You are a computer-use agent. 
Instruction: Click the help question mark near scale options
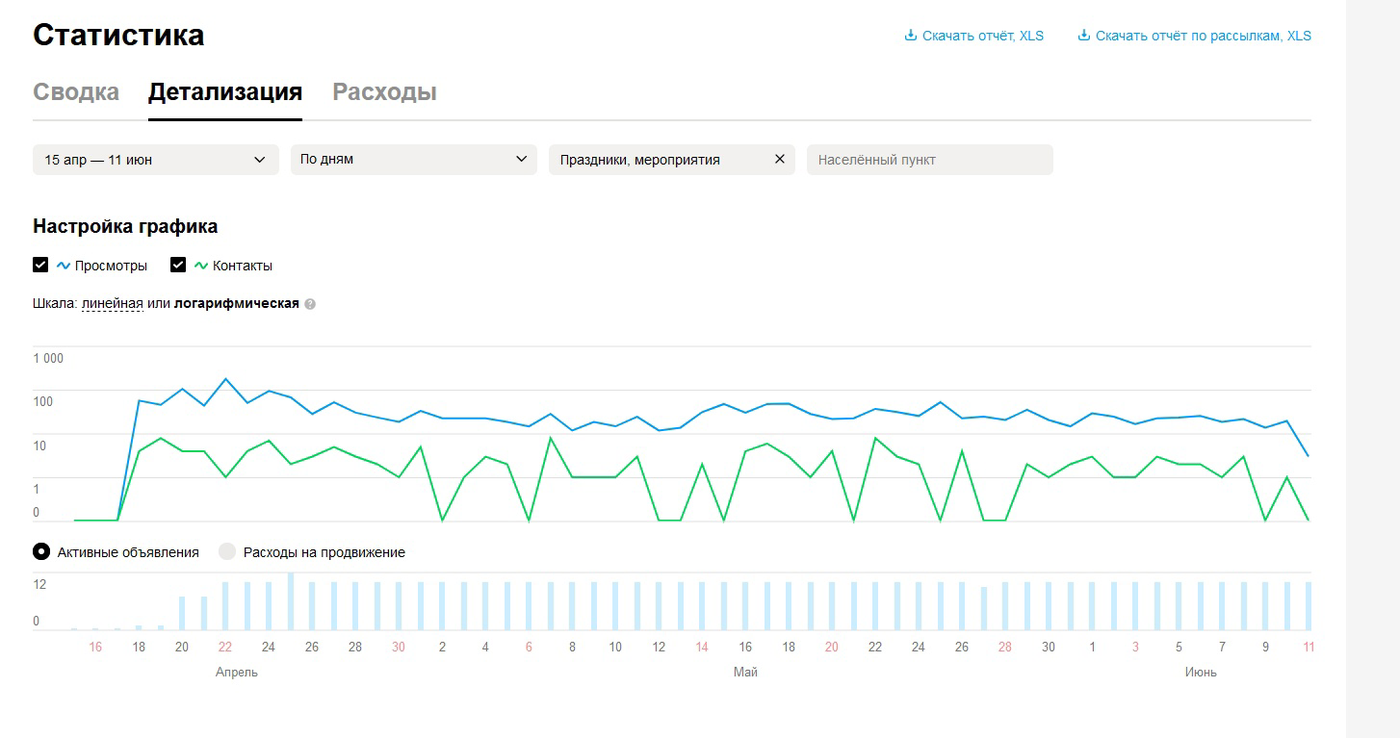coord(310,304)
